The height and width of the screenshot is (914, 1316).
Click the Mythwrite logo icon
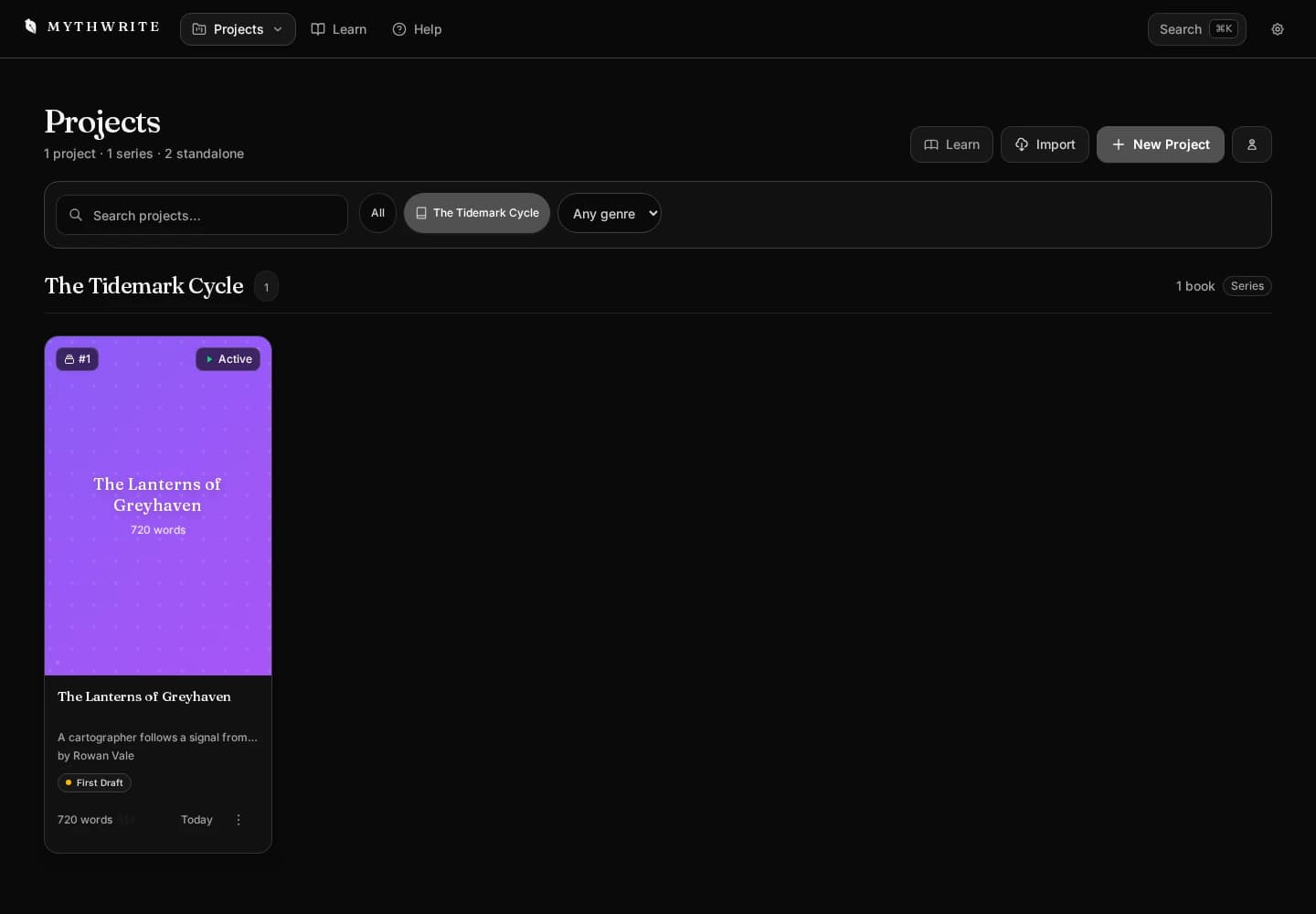tap(30, 27)
